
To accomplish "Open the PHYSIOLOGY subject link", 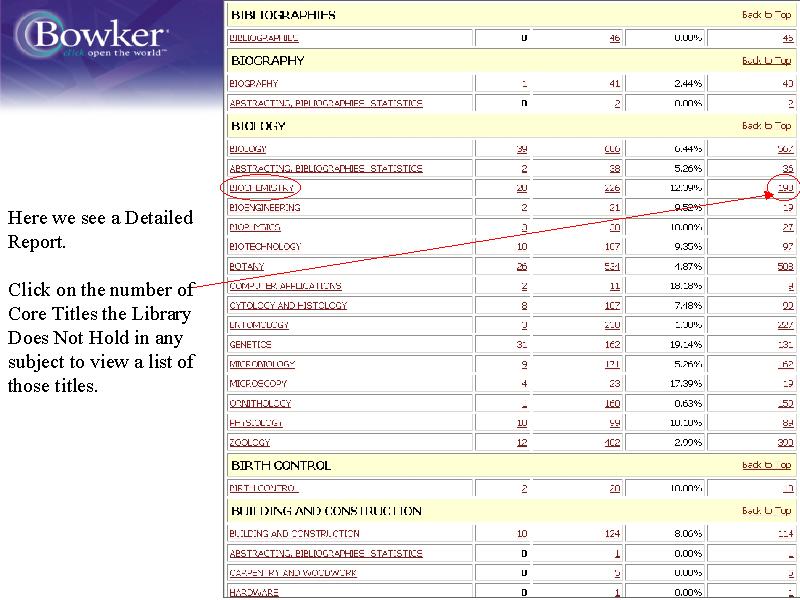I will 256,423.
